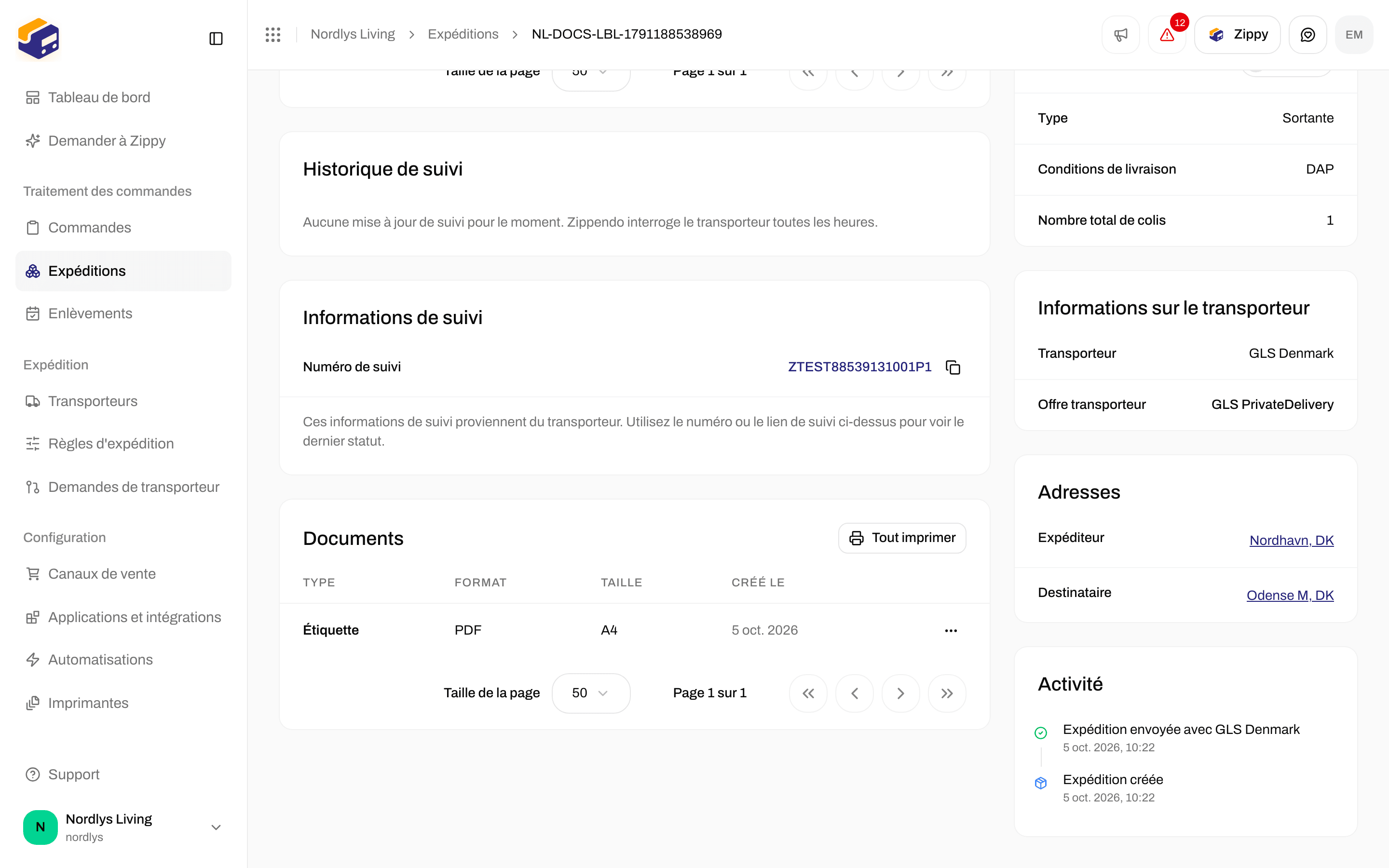Open Automatisations in sidebar

coord(123,660)
